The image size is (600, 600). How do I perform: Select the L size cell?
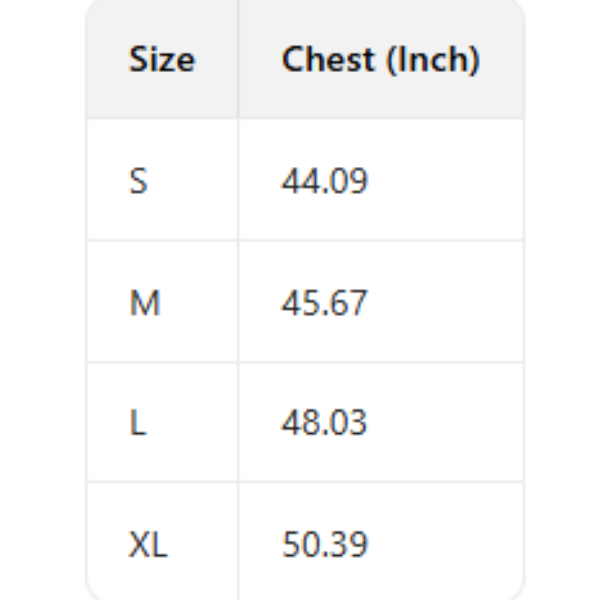pyautogui.click(x=137, y=423)
